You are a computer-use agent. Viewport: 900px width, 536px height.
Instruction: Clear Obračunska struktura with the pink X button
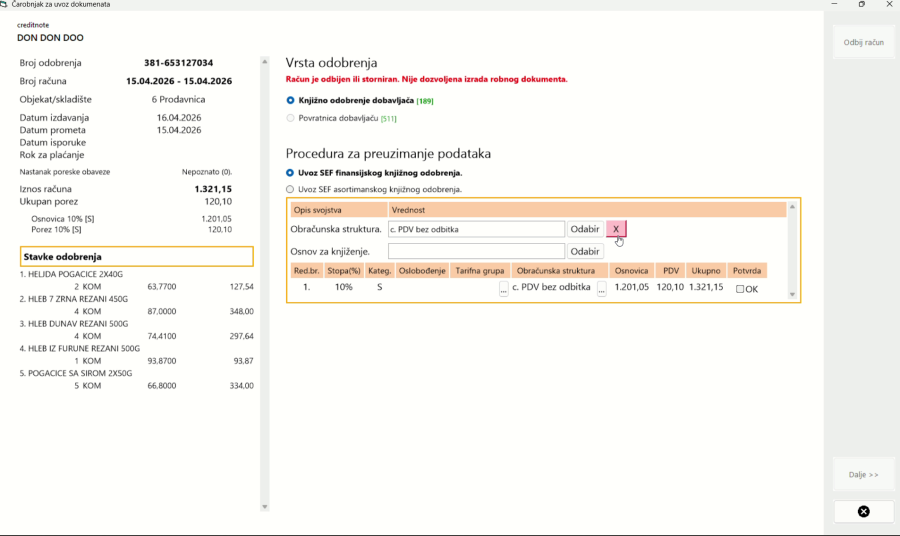pyautogui.click(x=616, y=229)
